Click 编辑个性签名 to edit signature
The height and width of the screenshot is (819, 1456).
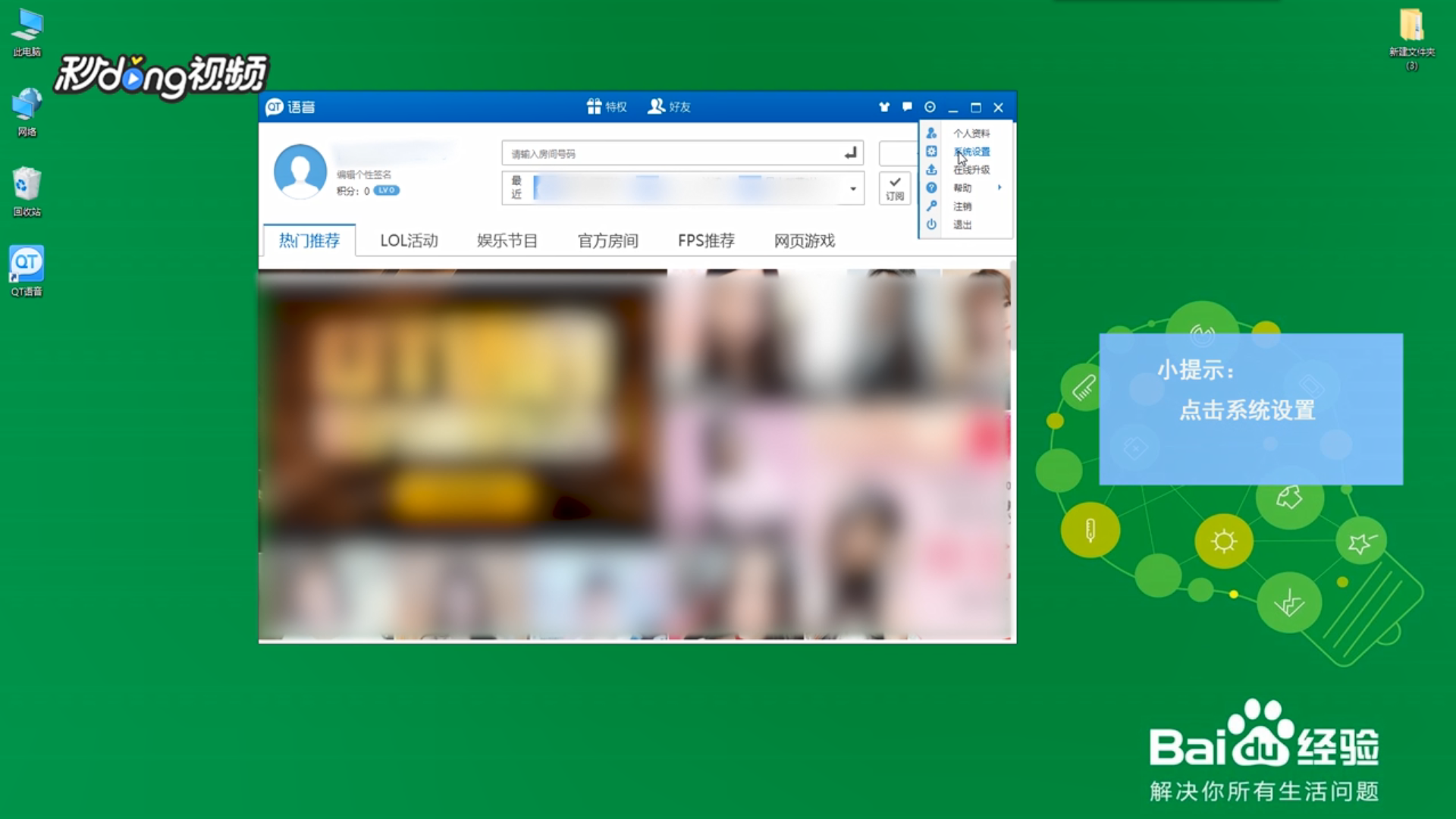pyautogui.click(x=364, y=174)
